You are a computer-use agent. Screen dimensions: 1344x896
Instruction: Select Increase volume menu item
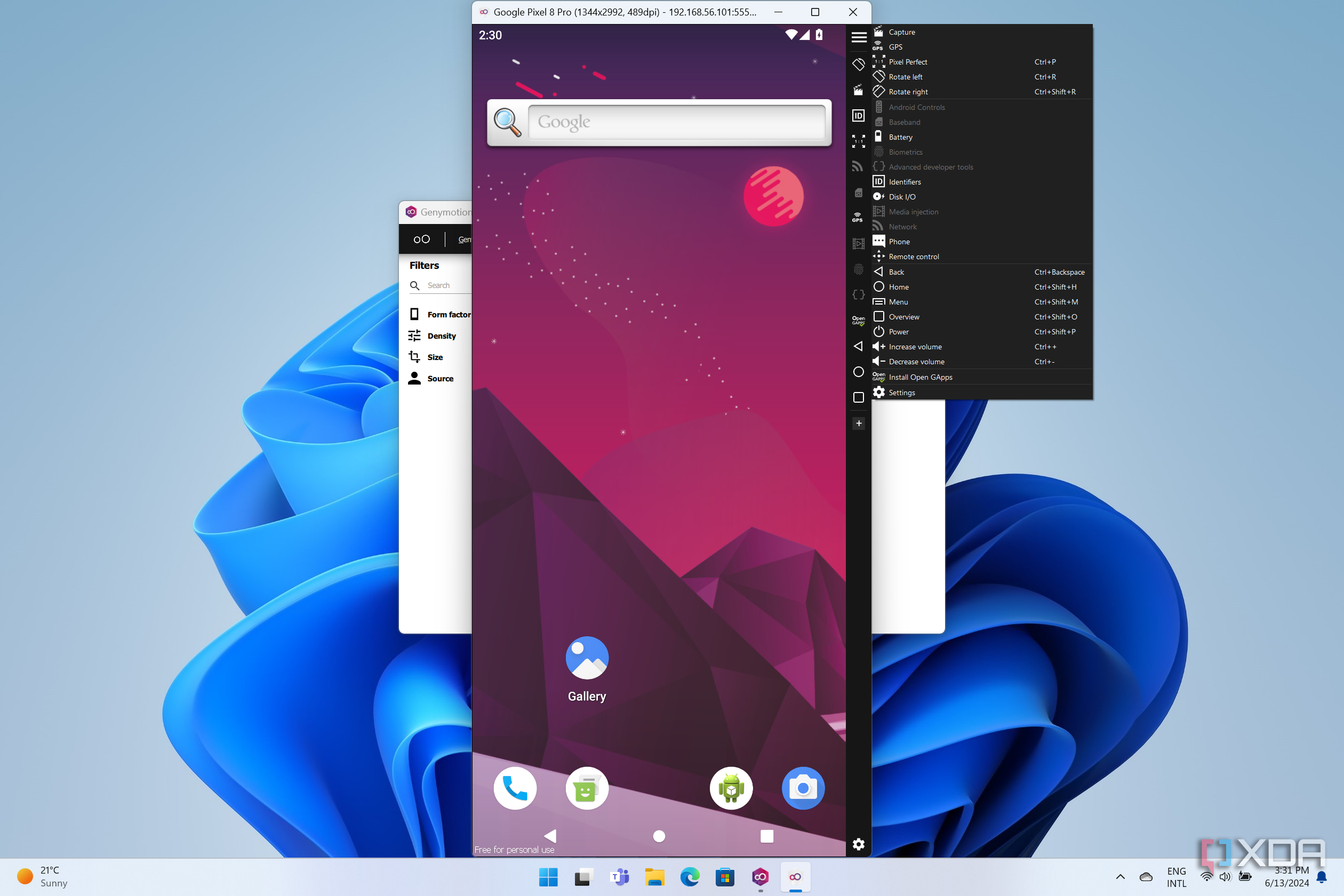[x=982, y=347]
